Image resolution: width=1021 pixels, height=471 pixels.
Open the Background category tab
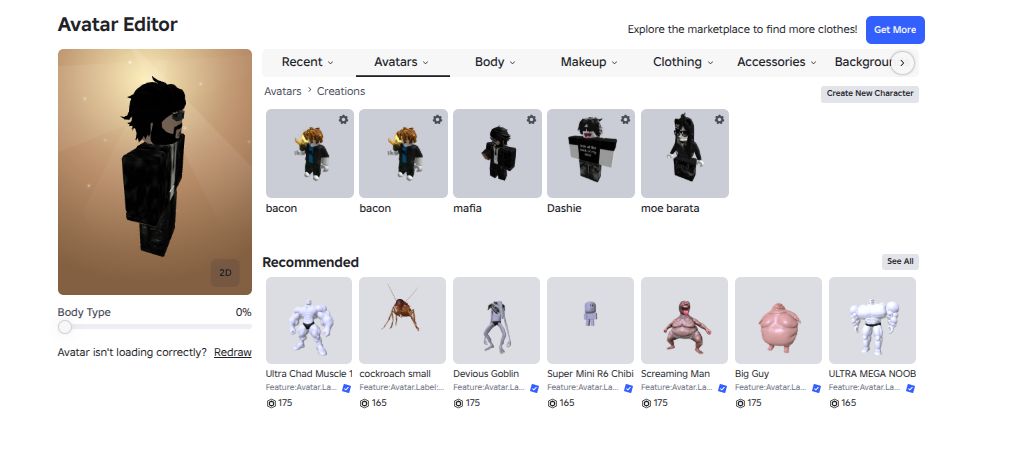tap(862, 62)
